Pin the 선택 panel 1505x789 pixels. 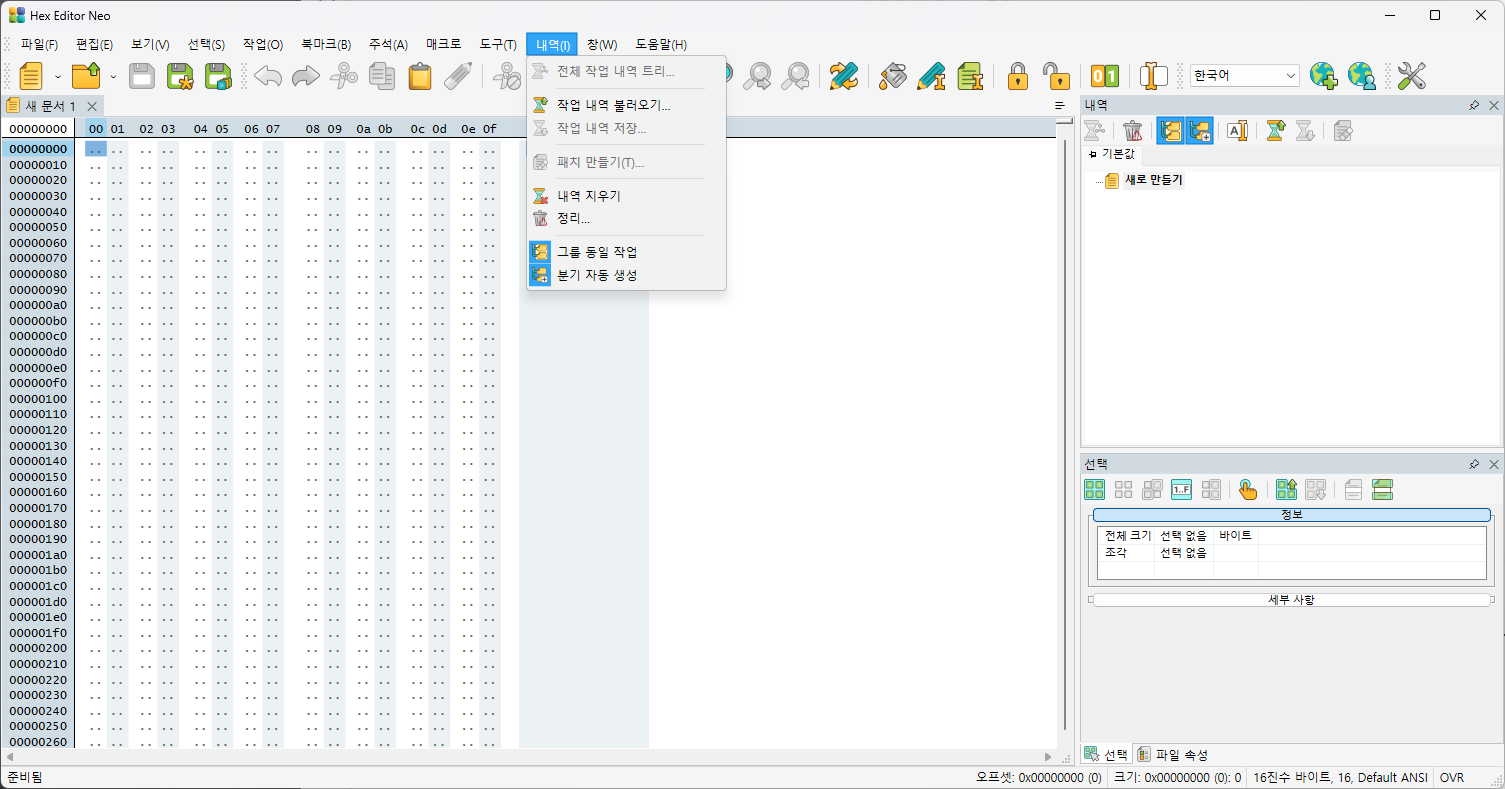(1474, 464)
